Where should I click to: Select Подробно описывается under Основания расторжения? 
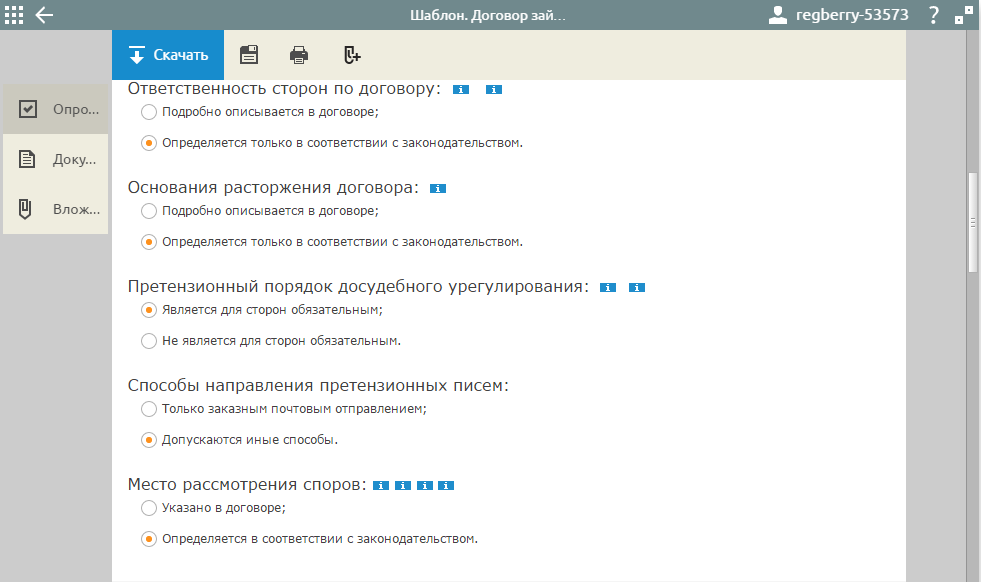pyautogui.click(x=149, y=211)
